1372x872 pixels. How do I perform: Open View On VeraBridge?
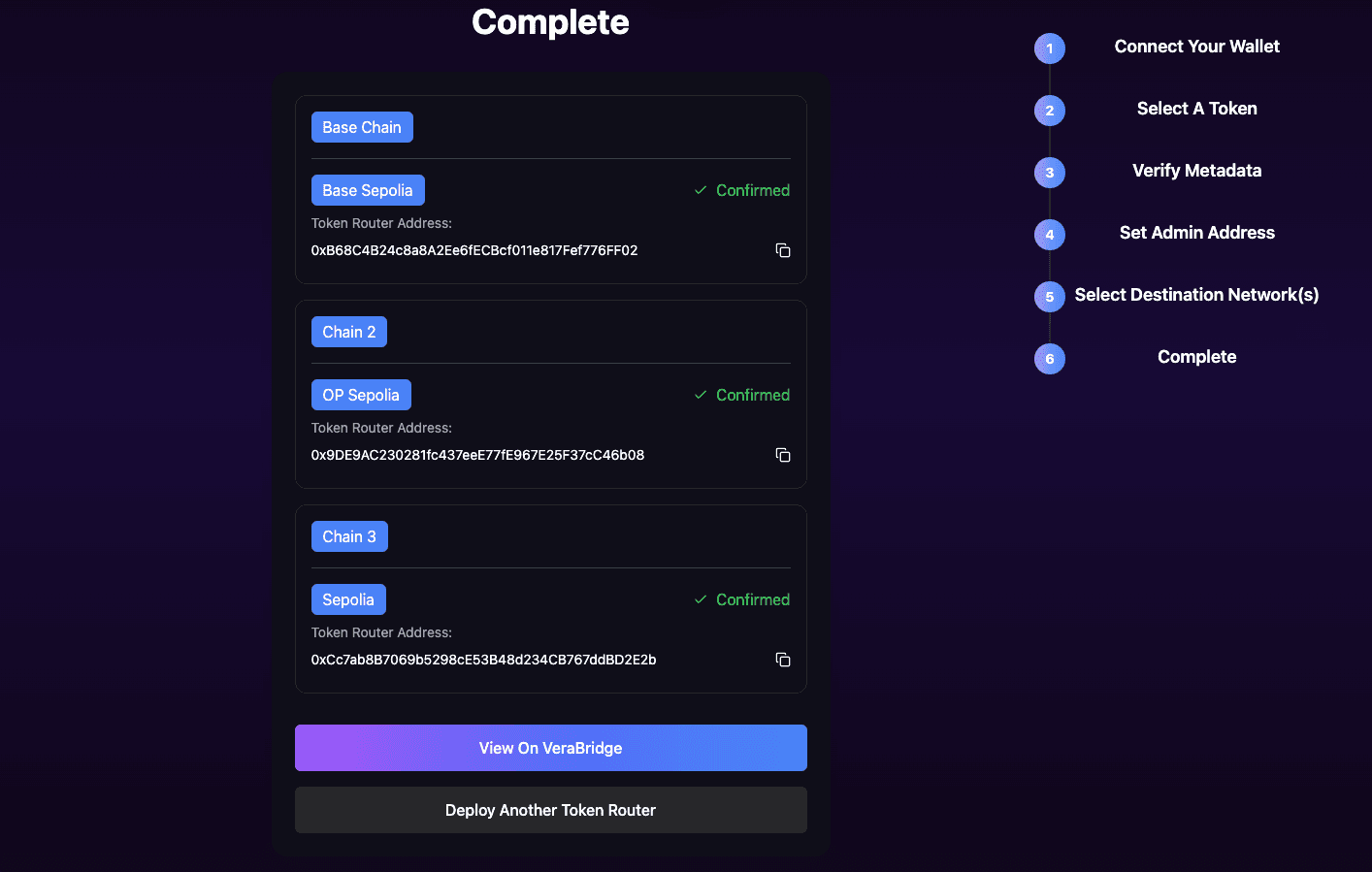point(550,748)
